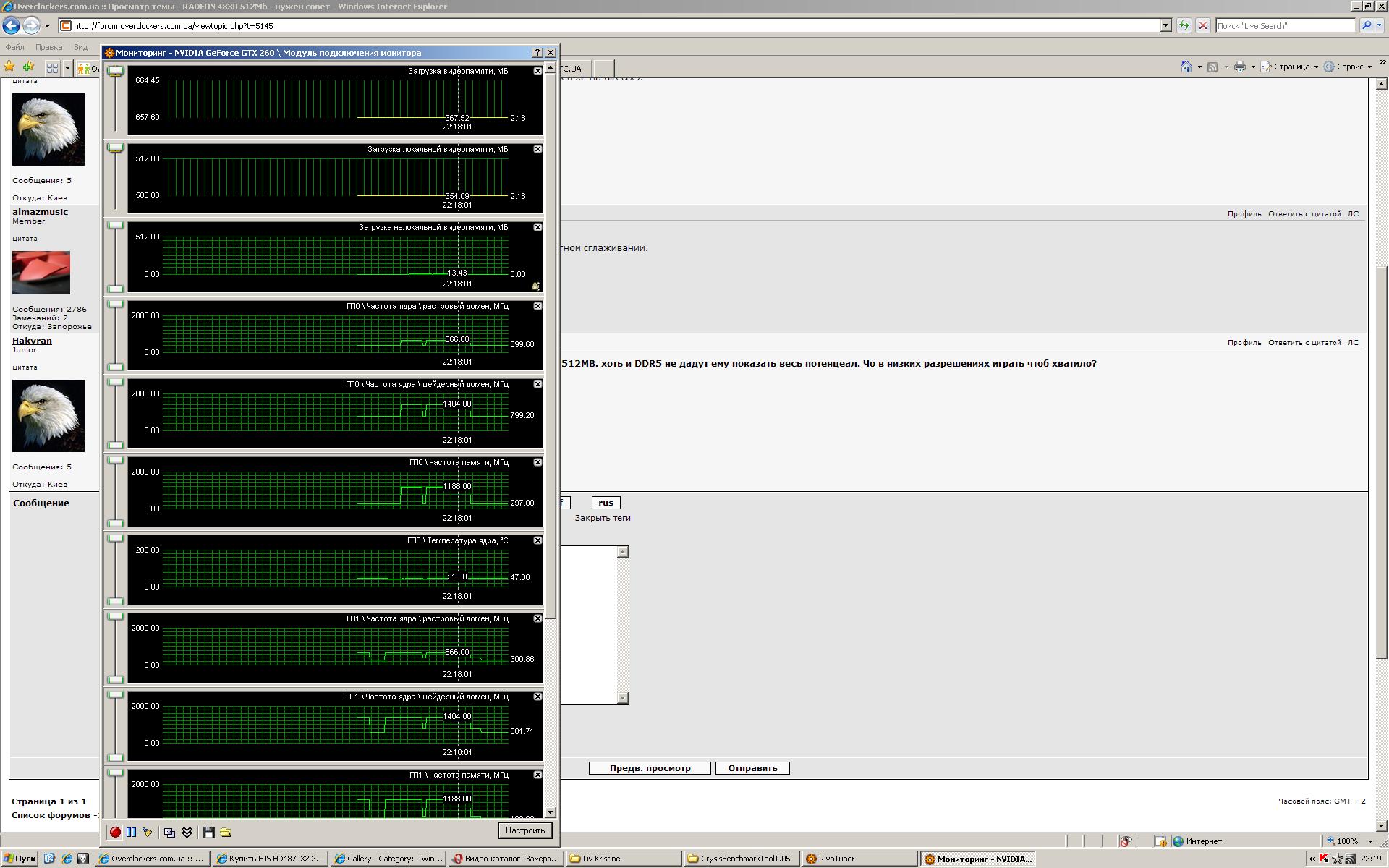The height and width of the screenshot is (868, 1389).
Task: Click the Refresh page icon
Action: pyautogui.click(x=1184, y=26)
